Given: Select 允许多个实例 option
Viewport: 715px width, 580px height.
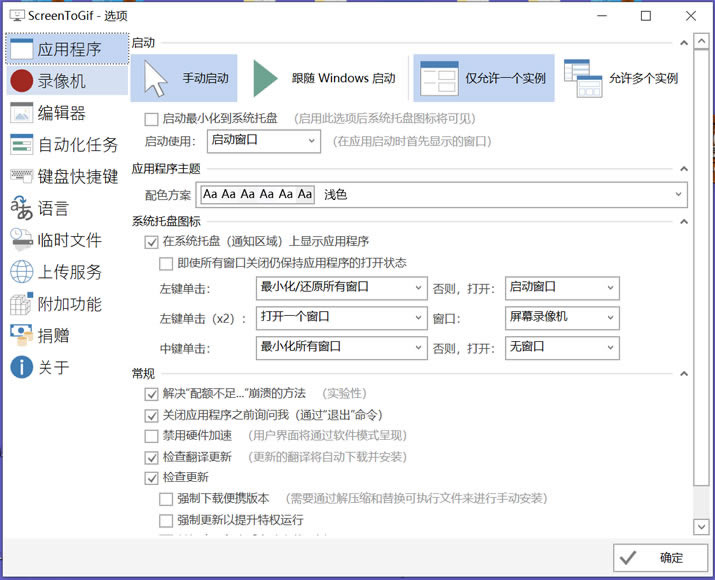Looking at the screenshot, I should pyautogui.click(x=621, y=78).
